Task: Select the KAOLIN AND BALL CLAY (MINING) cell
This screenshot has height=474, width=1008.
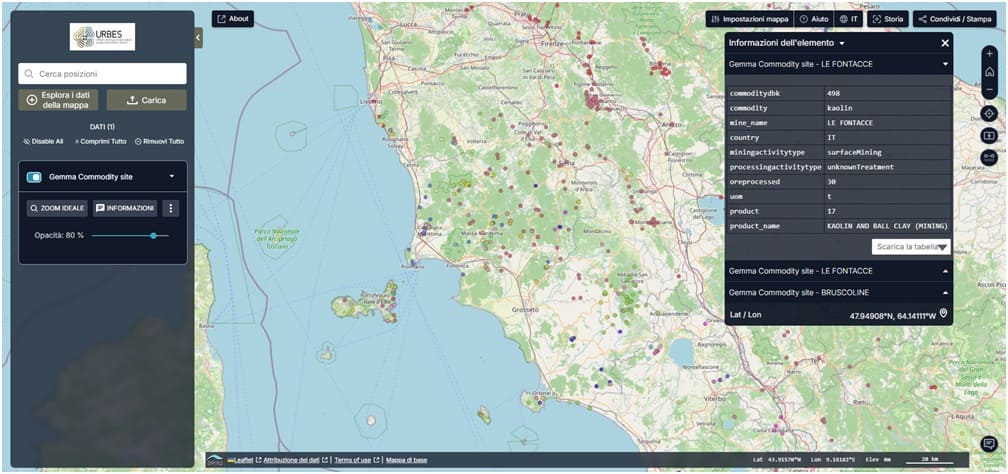Action: (x=887, y=226)
